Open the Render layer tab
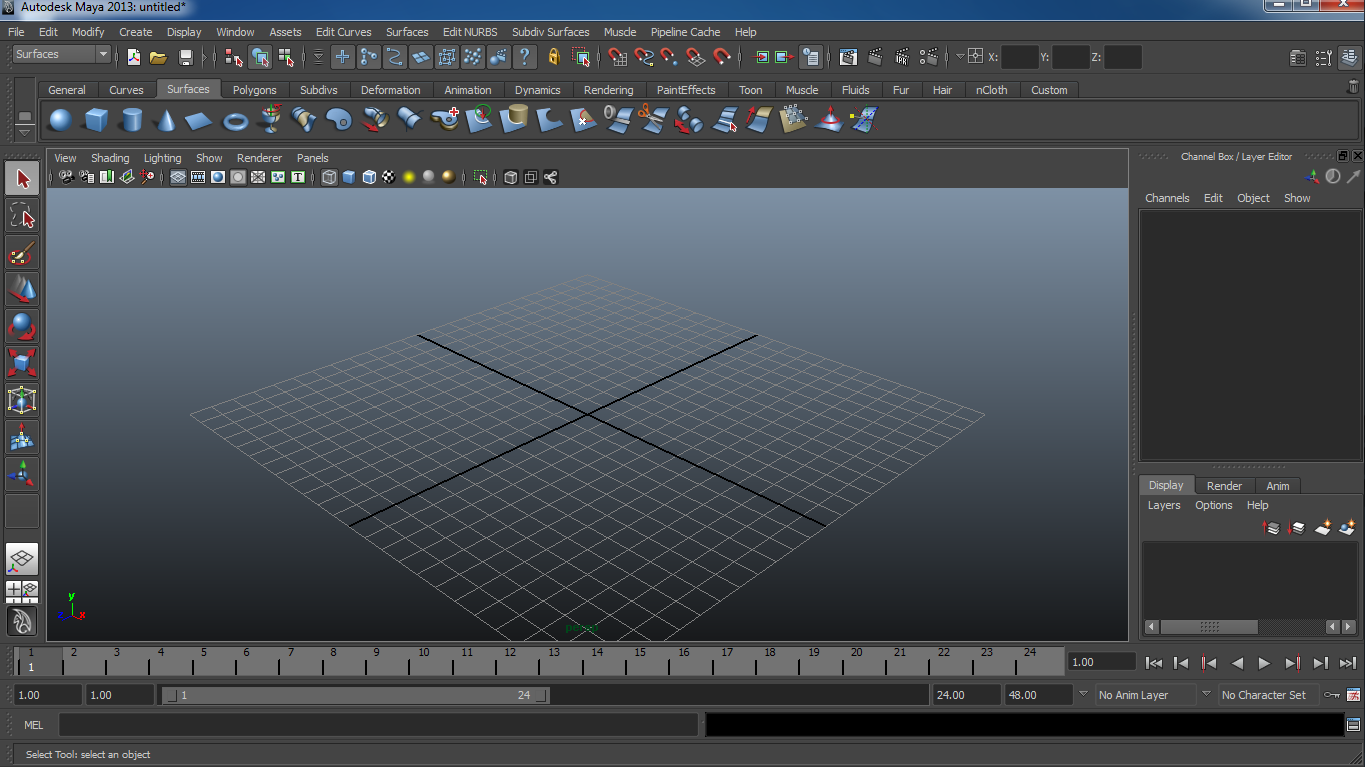This screenshot has width=1365, height=767. pos(1224,486)
